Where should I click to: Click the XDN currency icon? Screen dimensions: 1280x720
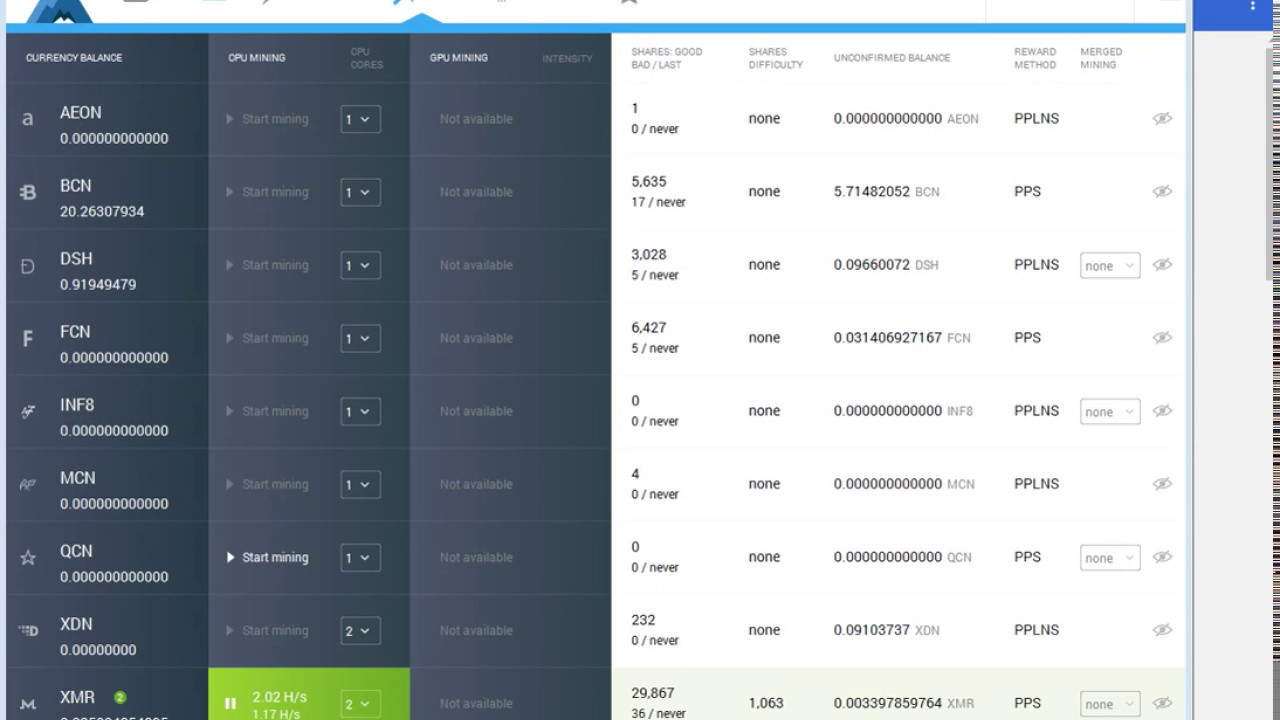[28, 630]
